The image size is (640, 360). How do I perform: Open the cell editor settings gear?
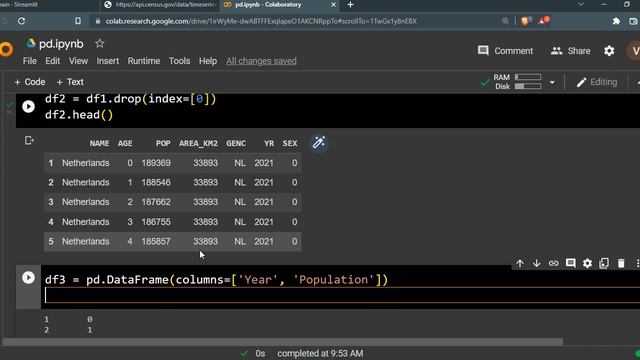587,263
